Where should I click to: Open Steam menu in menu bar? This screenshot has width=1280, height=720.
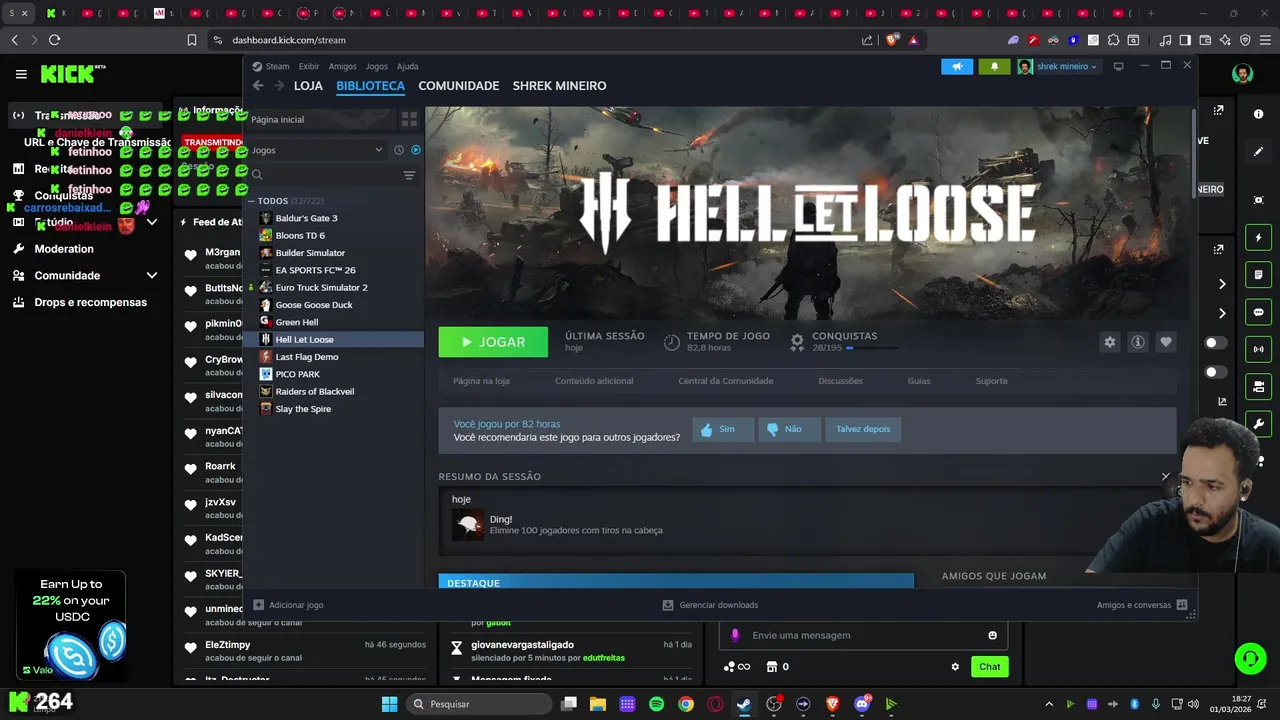277,67
